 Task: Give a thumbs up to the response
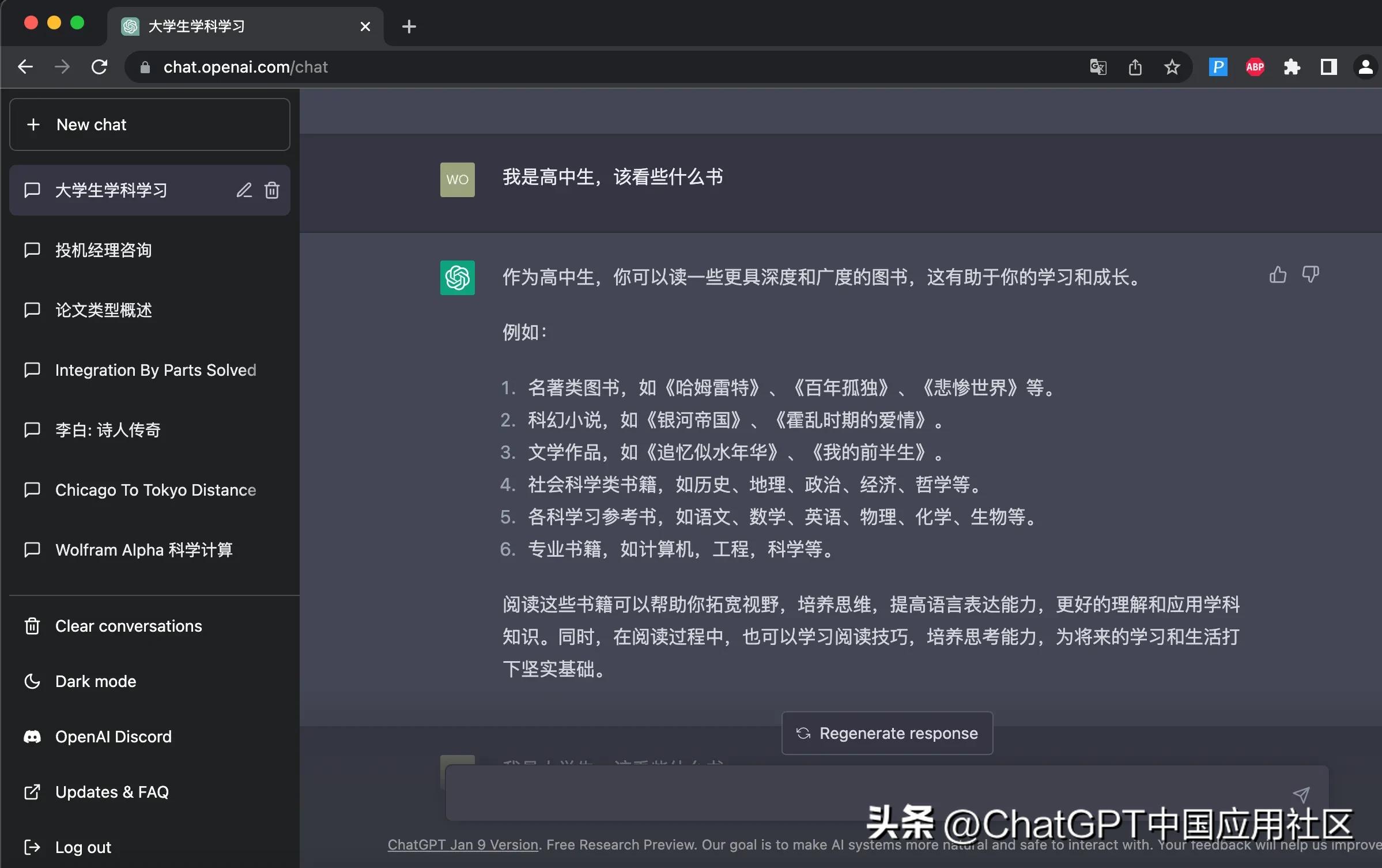(1278, 275)
